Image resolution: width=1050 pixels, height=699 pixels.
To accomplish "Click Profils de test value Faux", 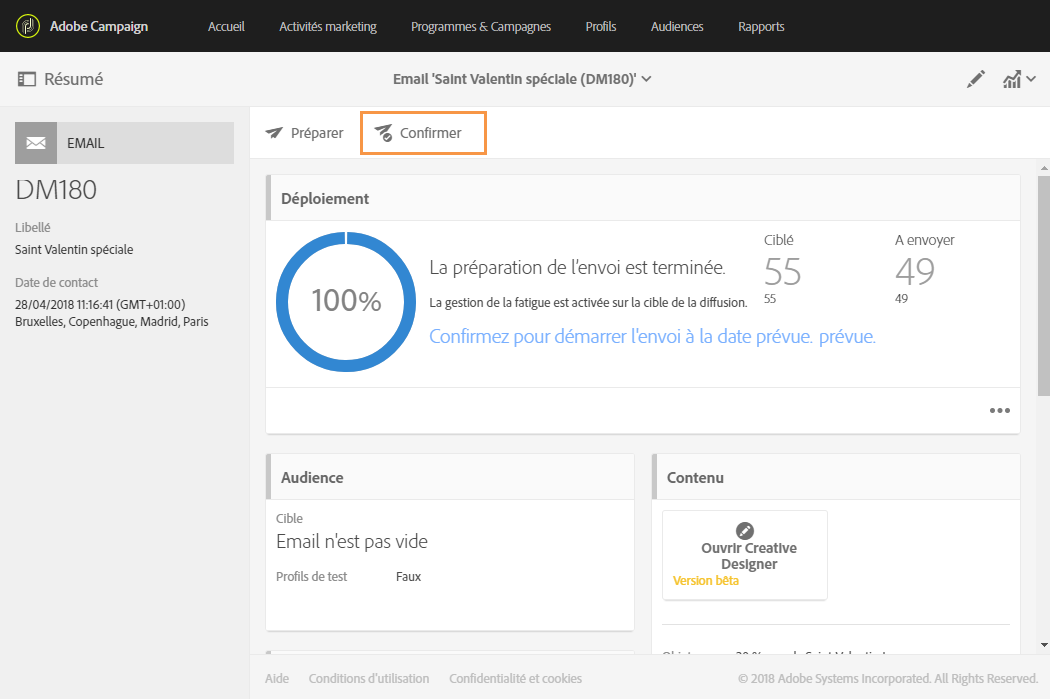I will click(x=408, y=576).
